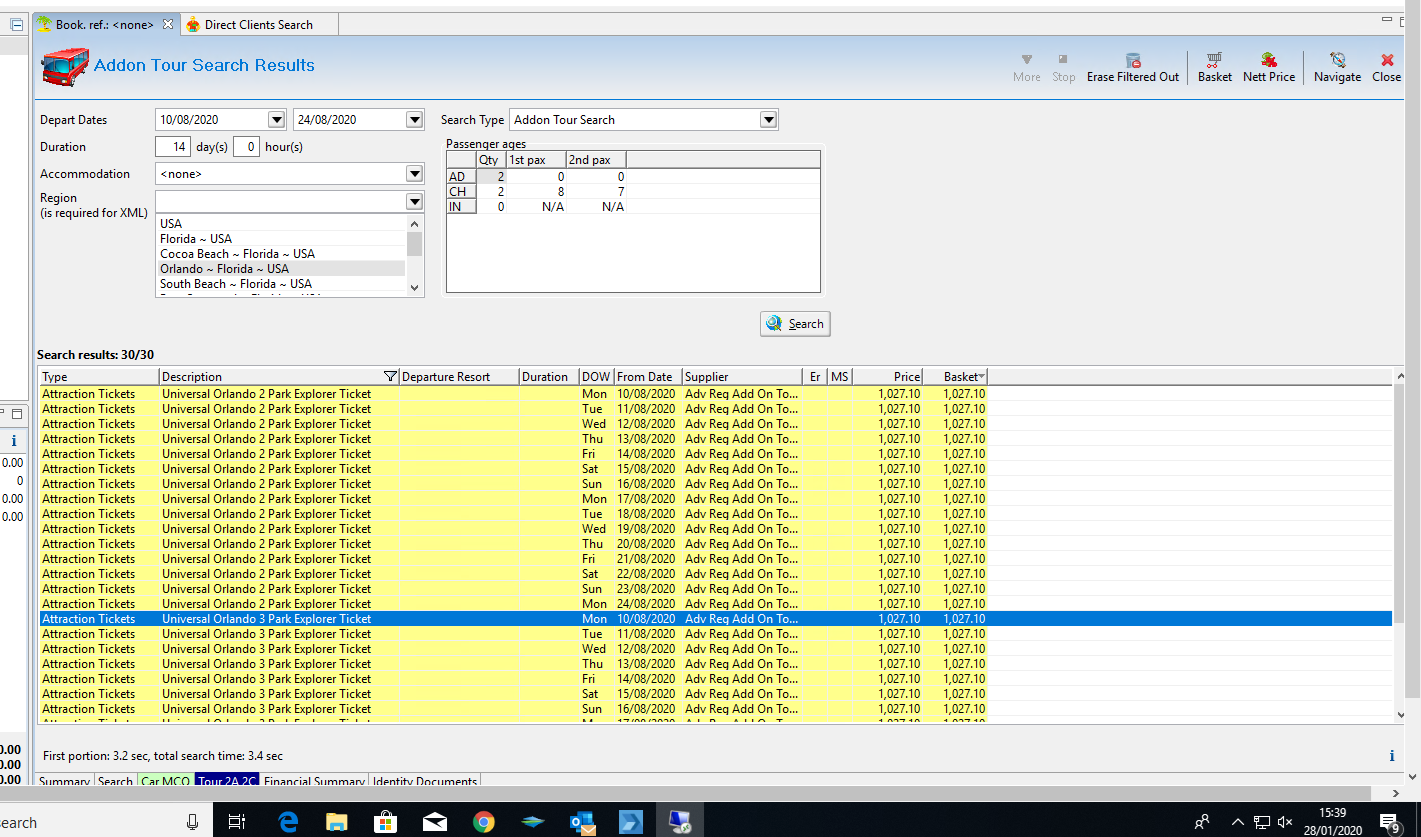Click the red Close toolbar icon

pyautogui.click(x=1386, y=61)
